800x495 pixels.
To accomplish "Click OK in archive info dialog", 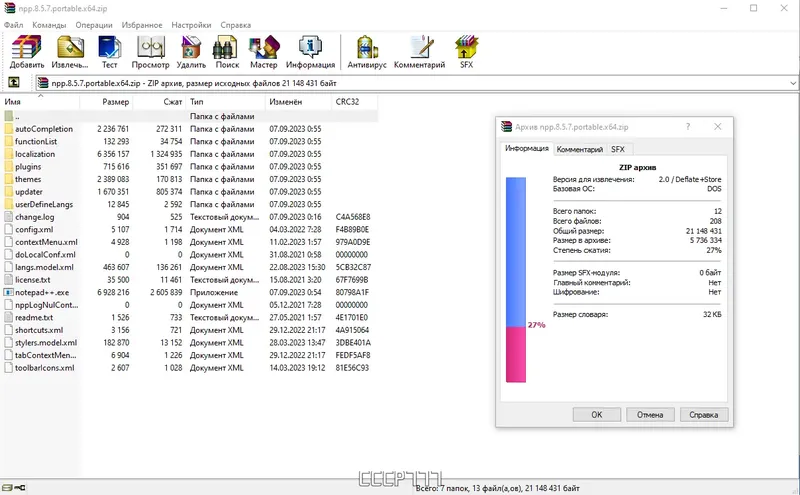I will [597, 415].
